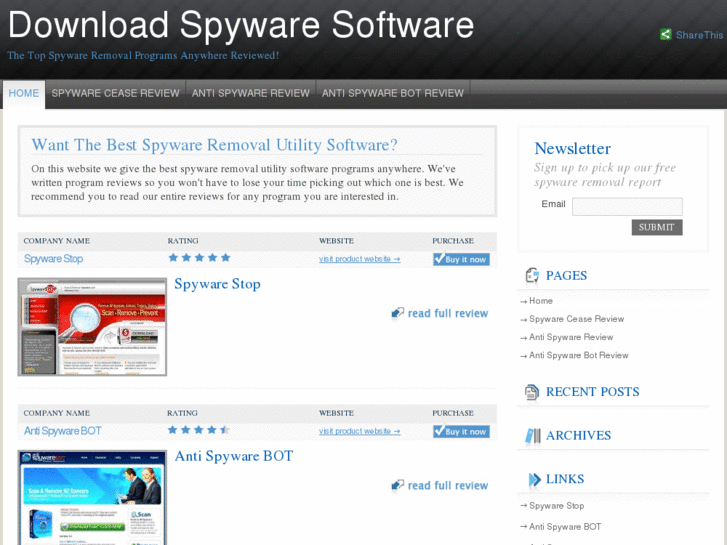The width and height of the screenshot is (727, 545).
Task: Click the Pages section document icon
Action: tap(532, 275)
